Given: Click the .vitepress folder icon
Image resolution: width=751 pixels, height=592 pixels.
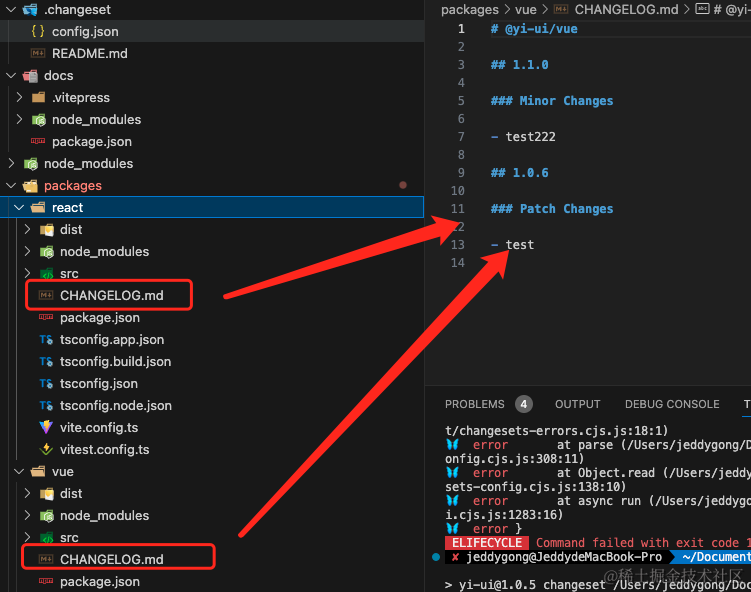Looking at the screenshot, I should (x=38, y=98).
